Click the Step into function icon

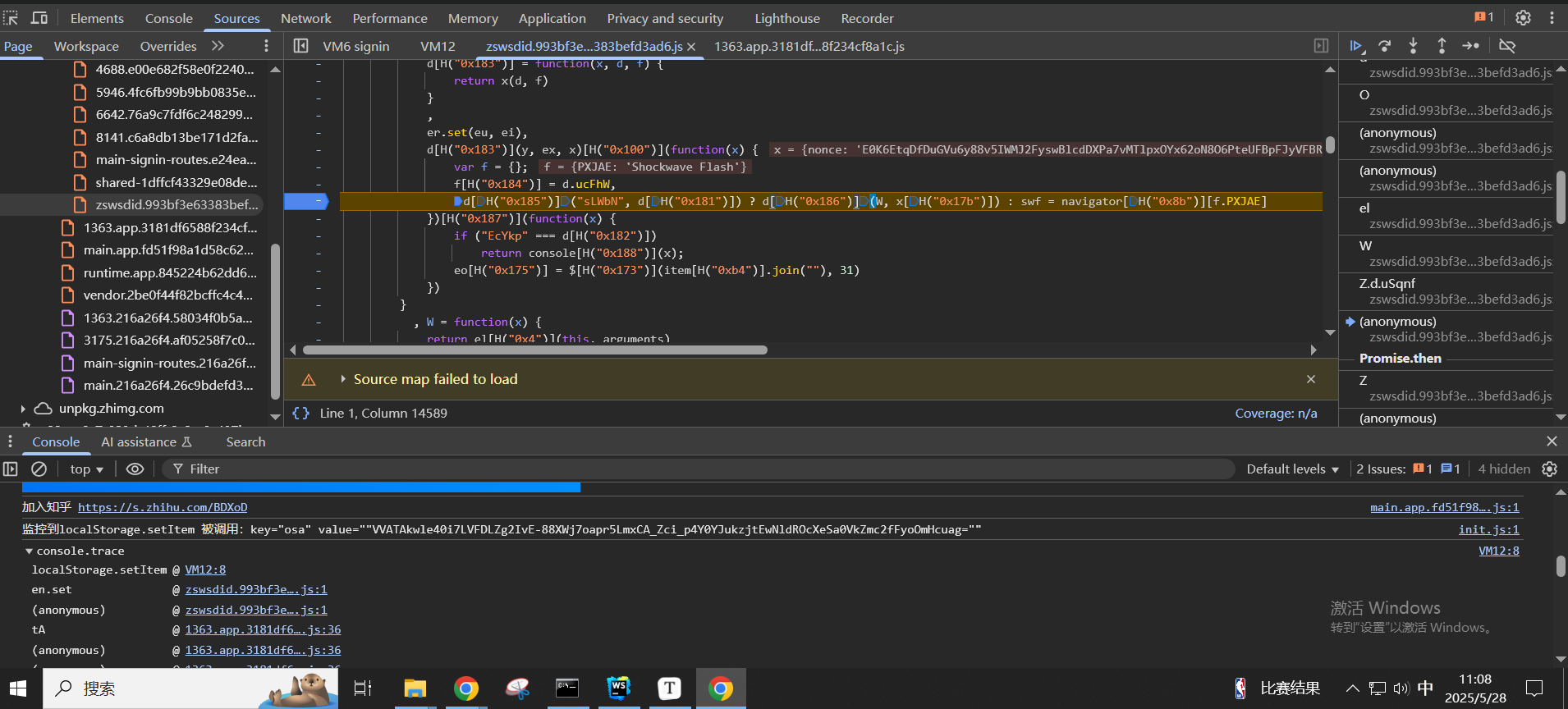(x=1413, y=46)
